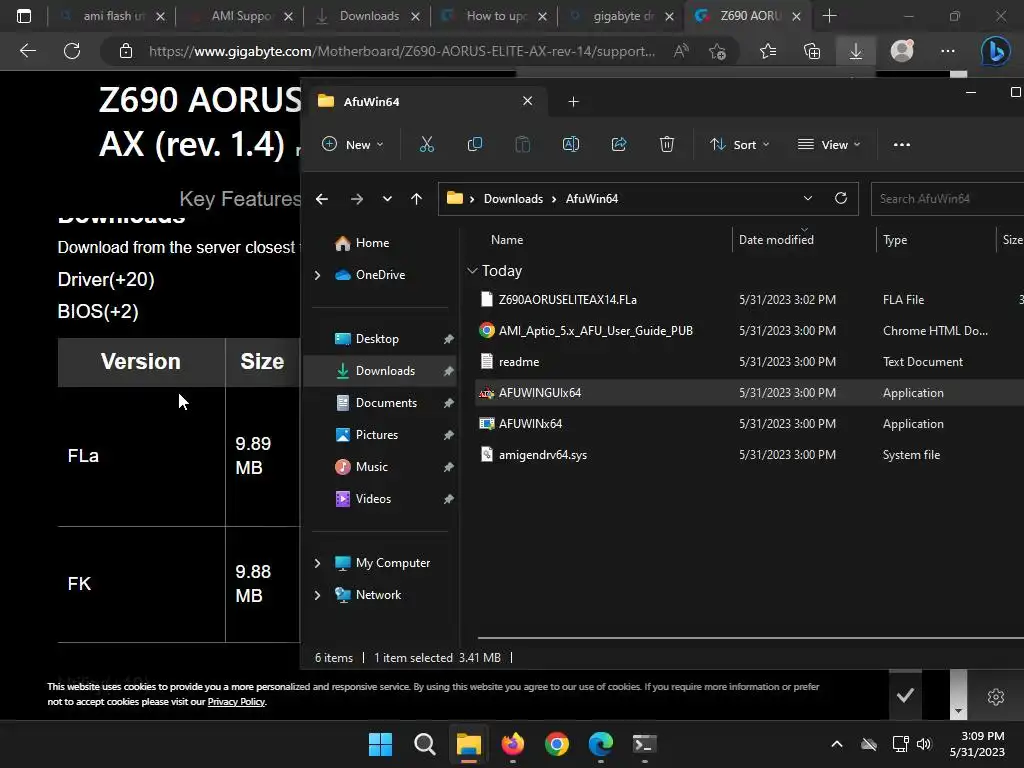
Task: Click the Downloads breadcrumb in address bar
Action: [513, 199]
